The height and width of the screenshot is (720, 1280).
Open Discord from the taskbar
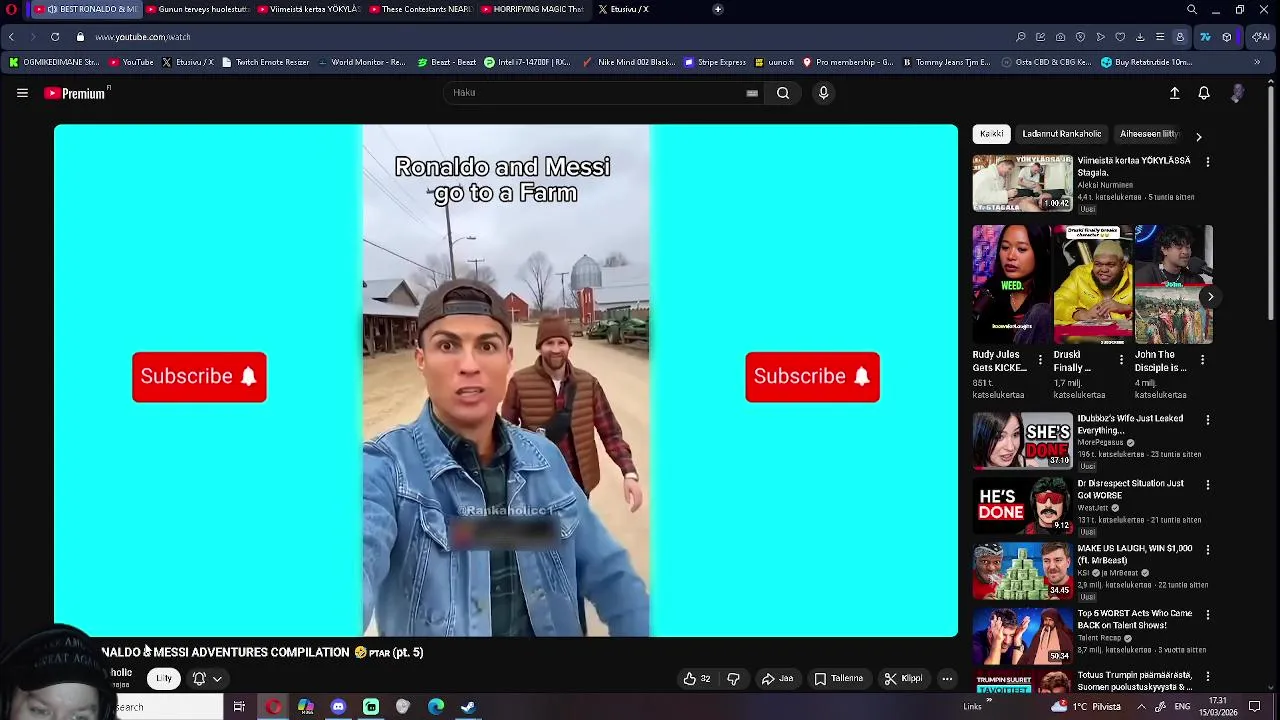[x=338, y=707]
